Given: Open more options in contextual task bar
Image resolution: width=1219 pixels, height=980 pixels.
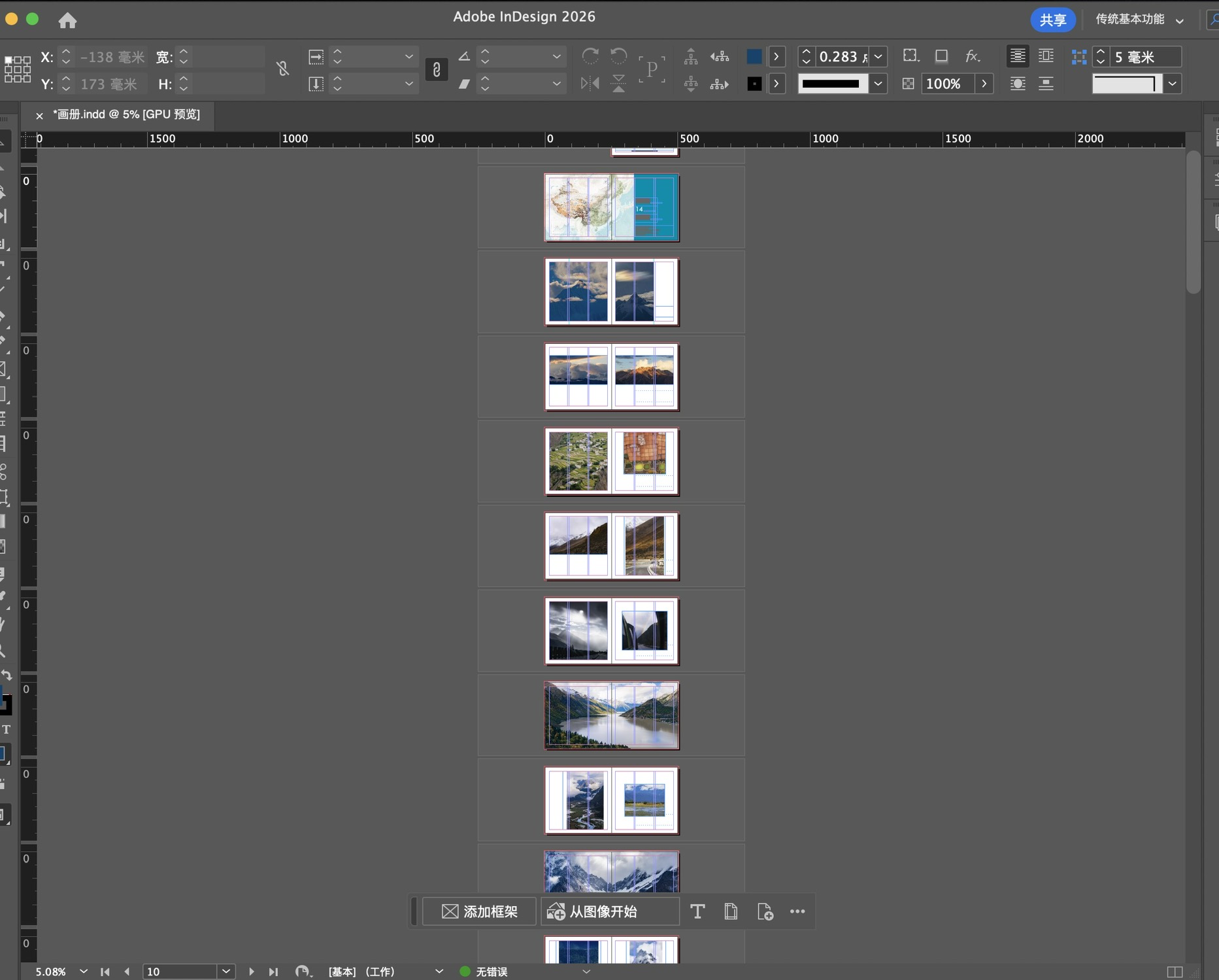Looking at the screenshot, I should point(797,911).
